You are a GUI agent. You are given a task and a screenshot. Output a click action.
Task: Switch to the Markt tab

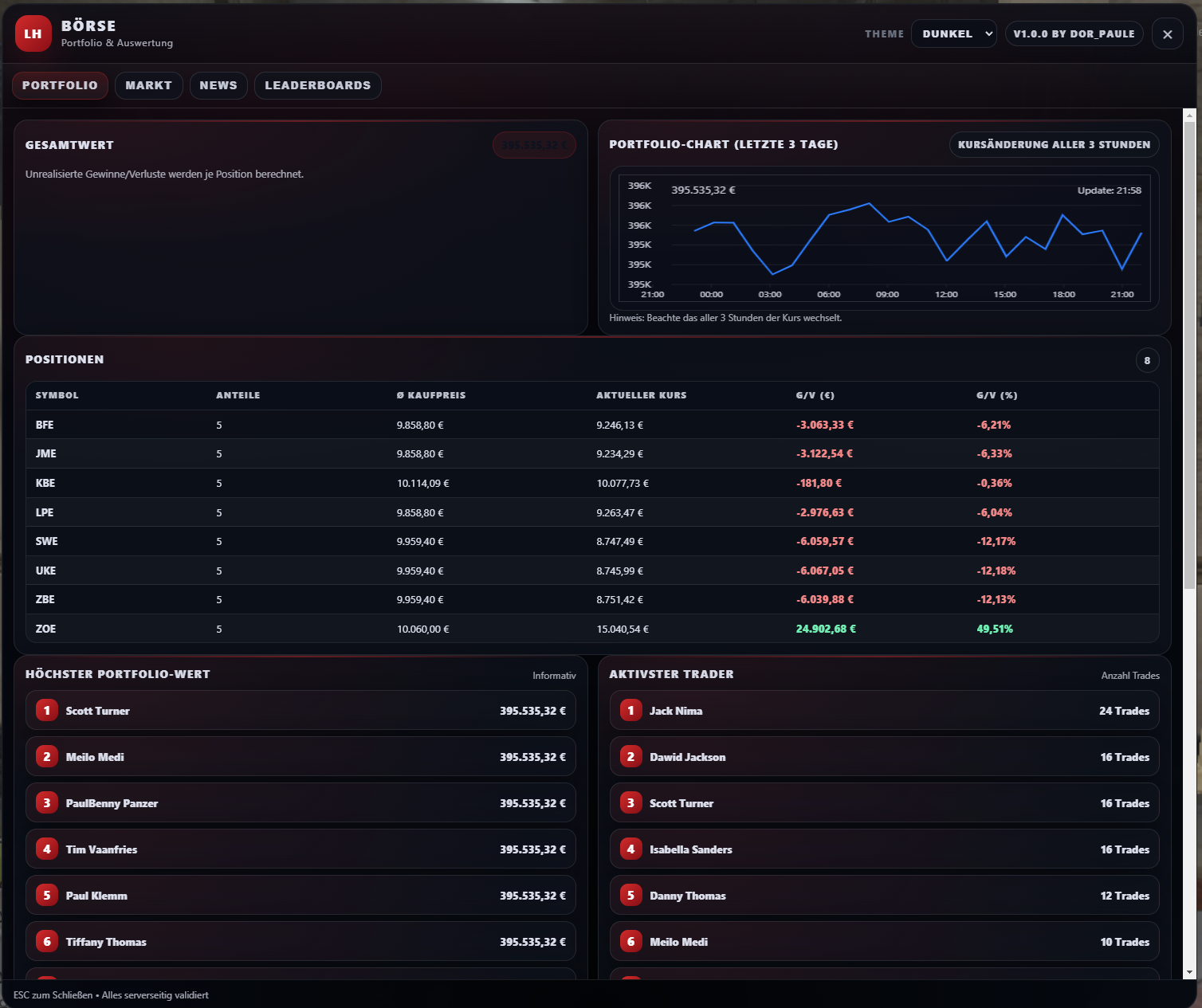point(149,85)
